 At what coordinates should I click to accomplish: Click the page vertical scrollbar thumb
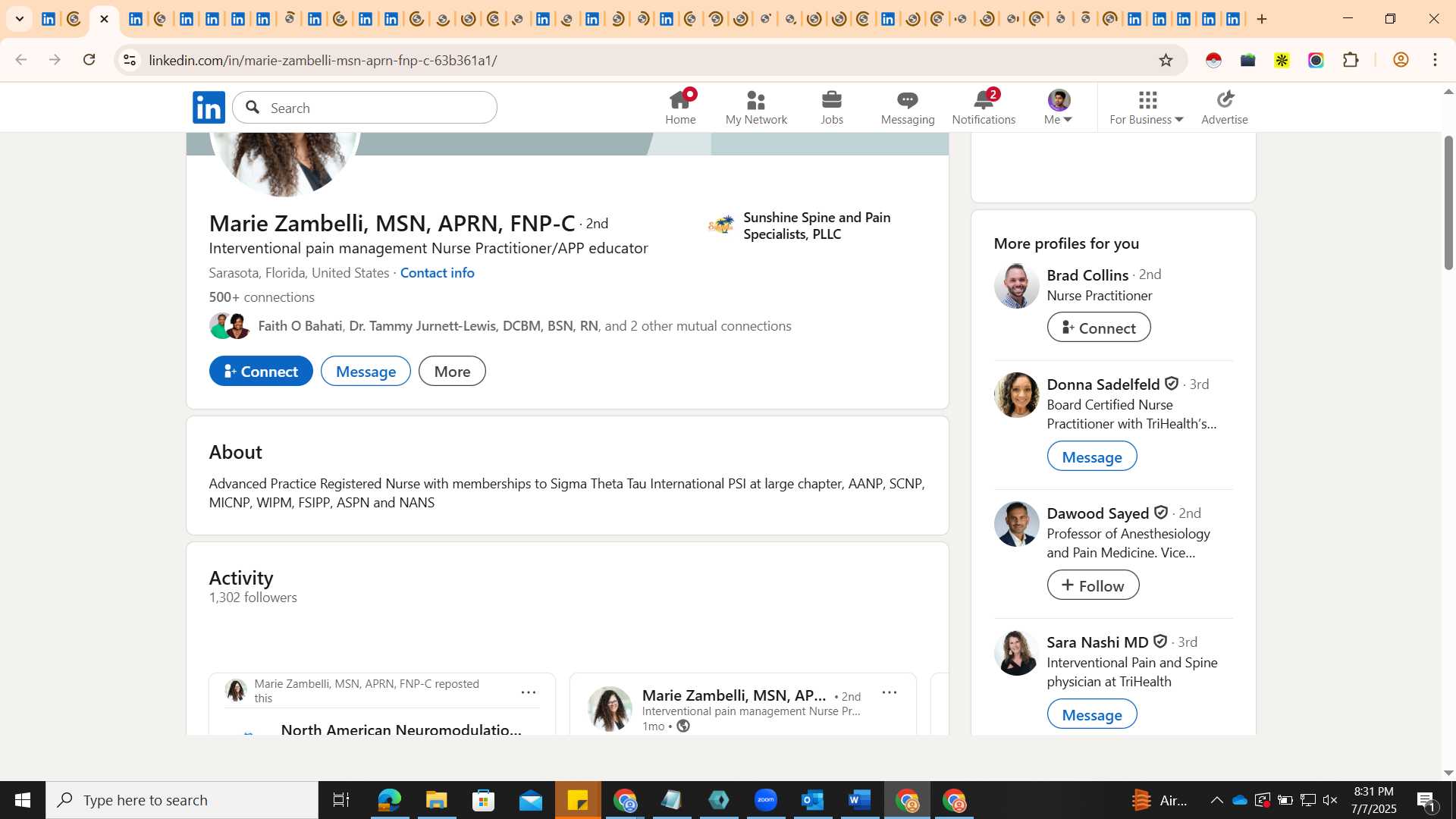click(x=1448, y=203)
